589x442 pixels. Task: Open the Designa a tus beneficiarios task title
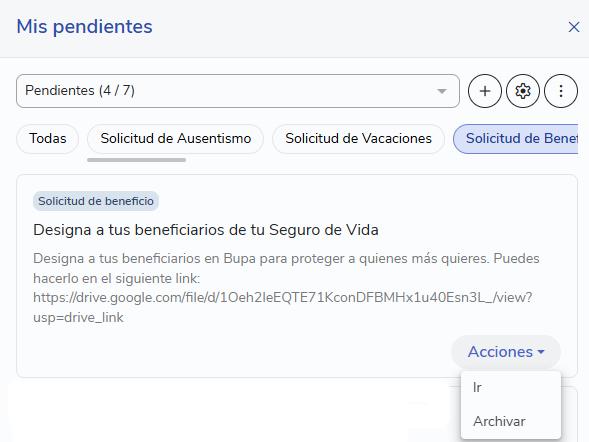tap(206, 230)
